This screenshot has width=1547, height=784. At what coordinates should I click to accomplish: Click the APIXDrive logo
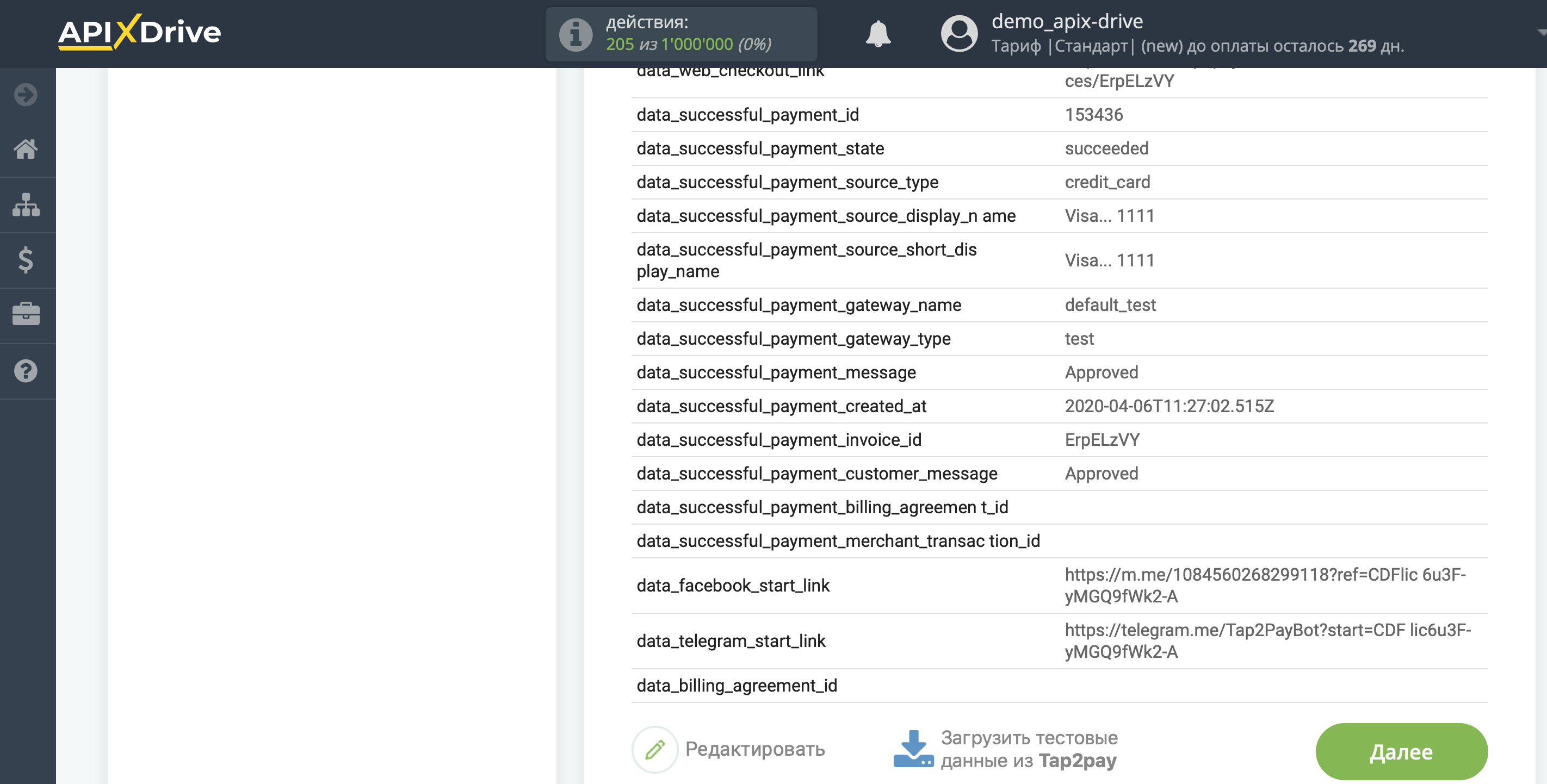(x=139, y=32)
